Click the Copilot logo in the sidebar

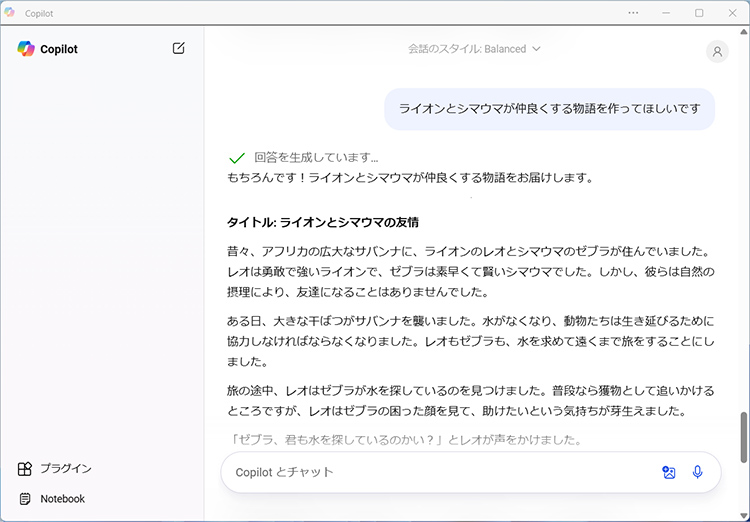[x=26, y=49]
